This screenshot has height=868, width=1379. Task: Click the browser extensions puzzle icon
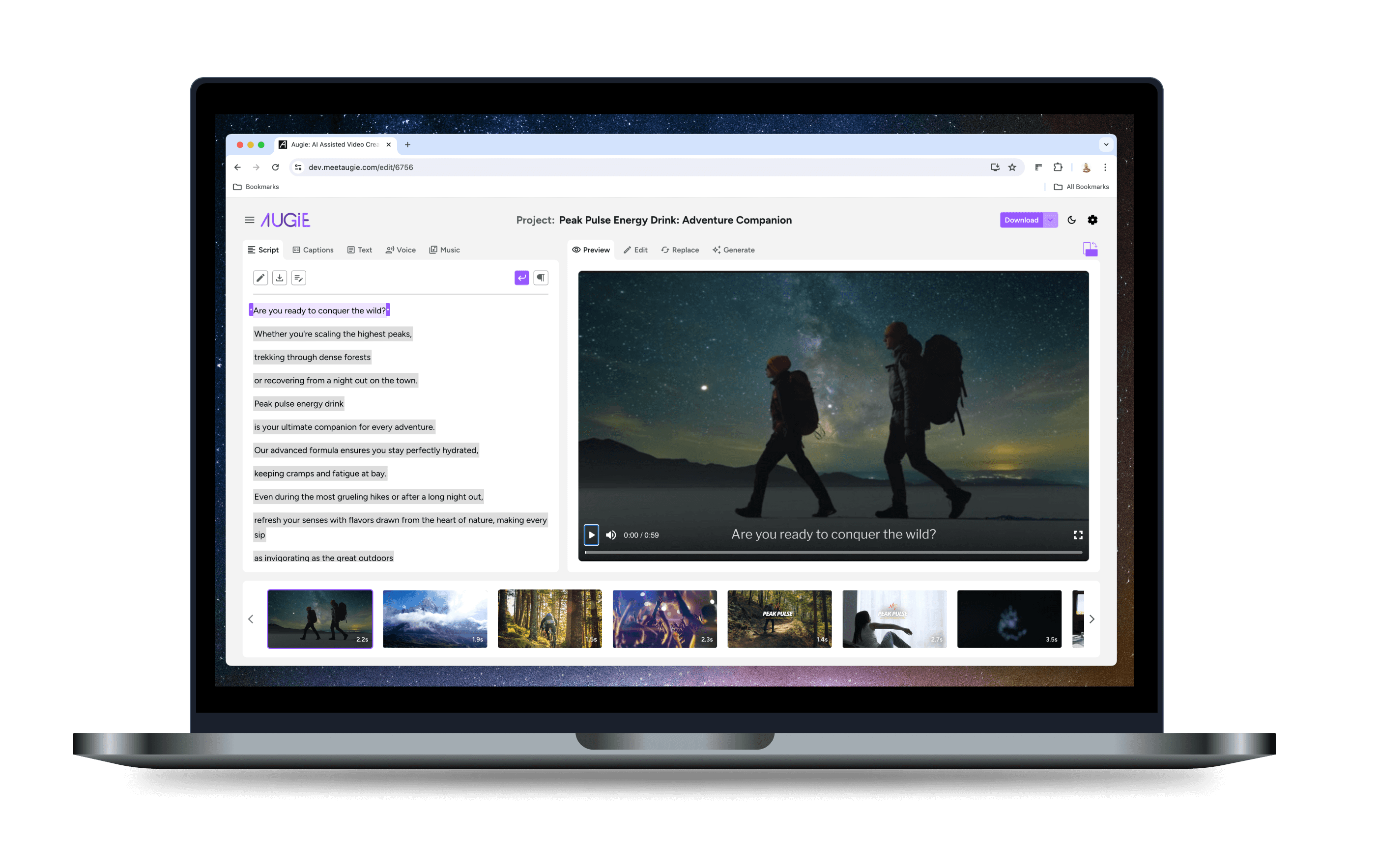[x=1058, y=167]
